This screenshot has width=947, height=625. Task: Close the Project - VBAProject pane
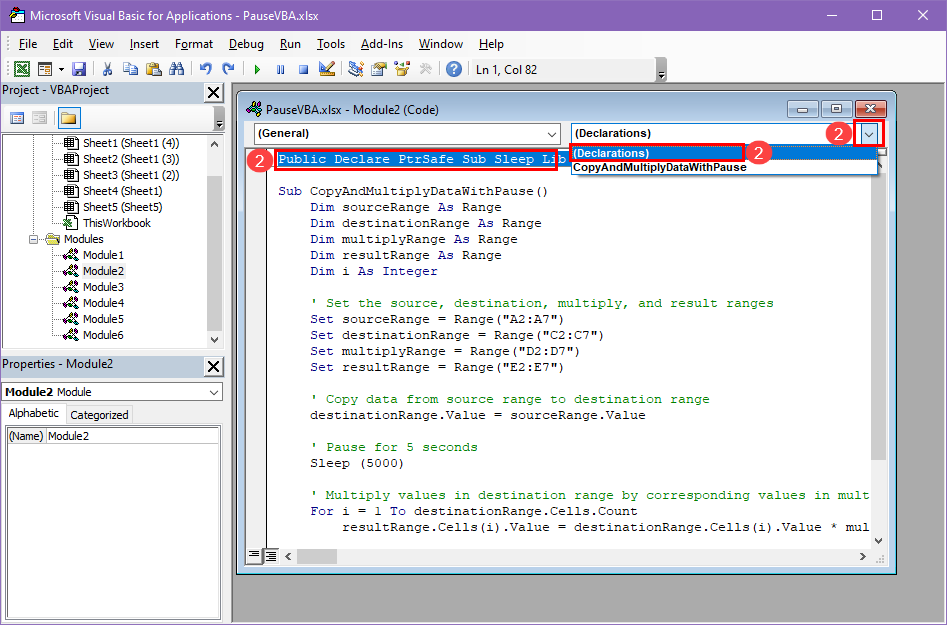pyautogui.click(x=214, y=92)
